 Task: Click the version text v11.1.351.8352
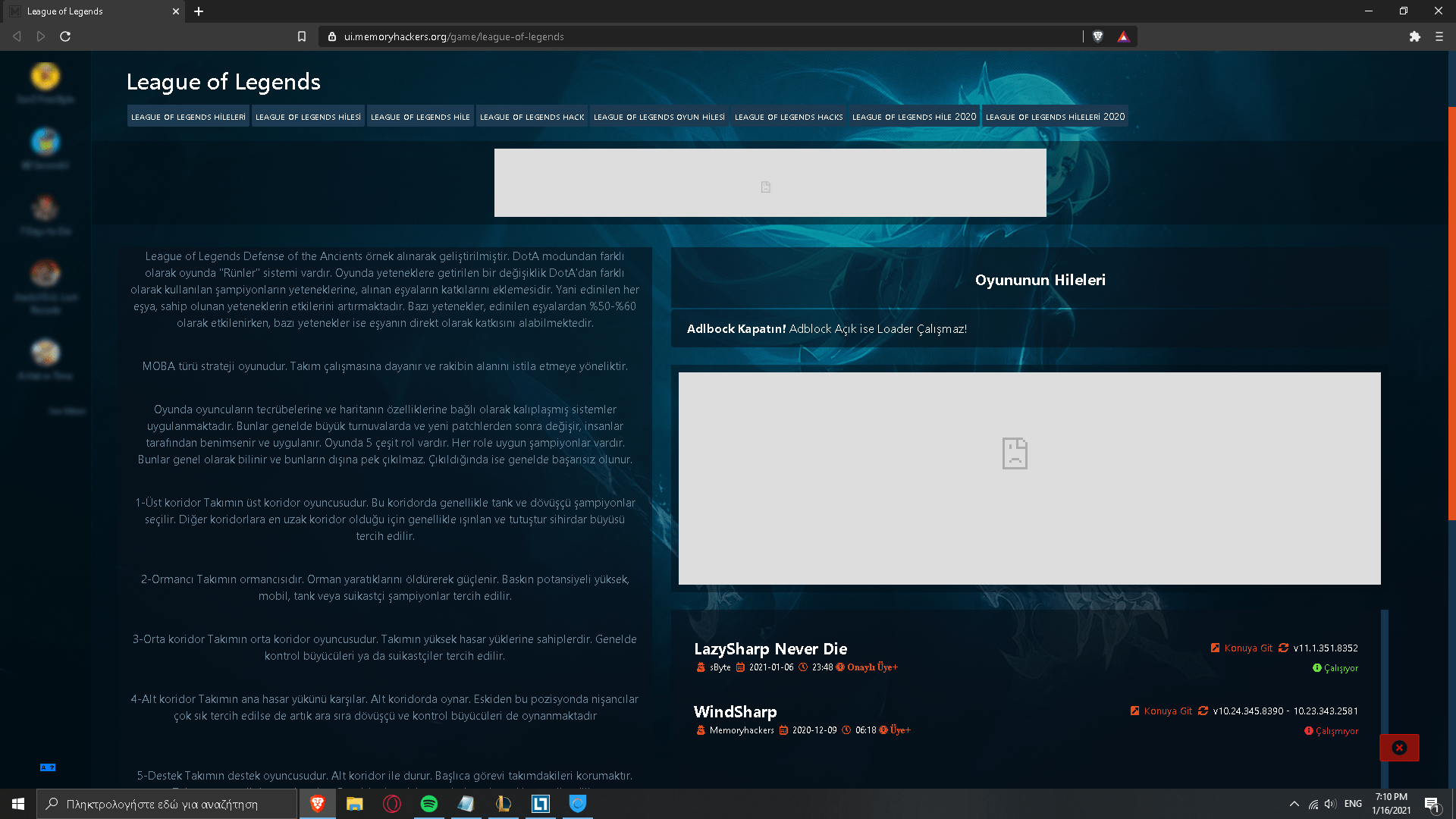(x=1326, y=648)
